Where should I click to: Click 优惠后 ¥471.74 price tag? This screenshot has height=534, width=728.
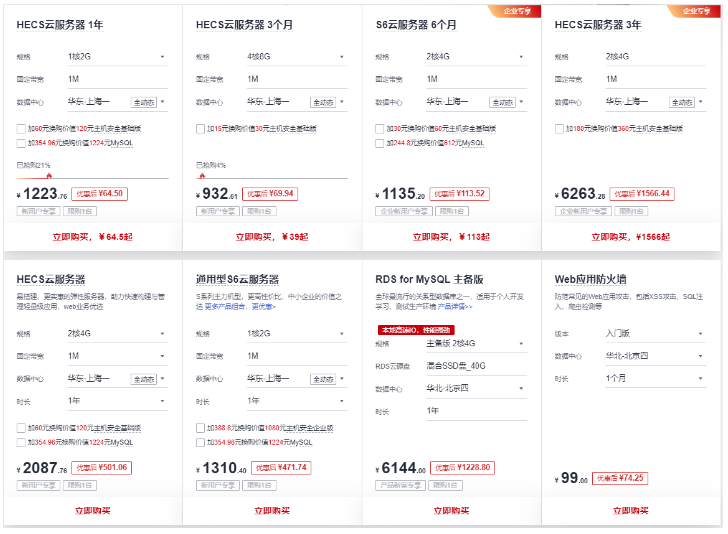click(281, 468)
